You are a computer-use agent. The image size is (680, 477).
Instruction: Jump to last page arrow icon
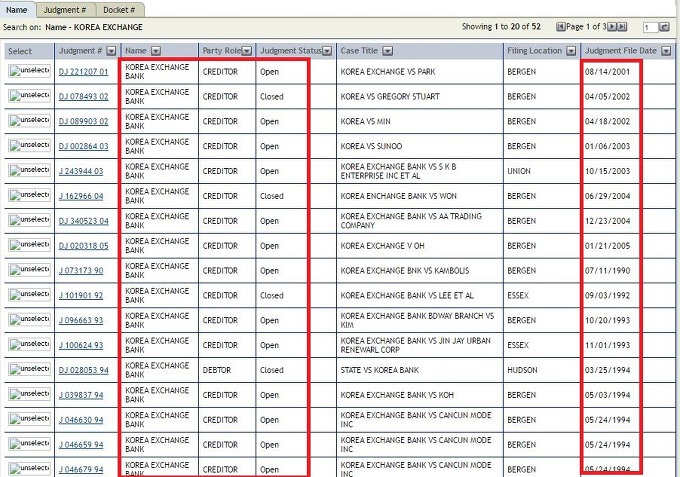point(622,27)
